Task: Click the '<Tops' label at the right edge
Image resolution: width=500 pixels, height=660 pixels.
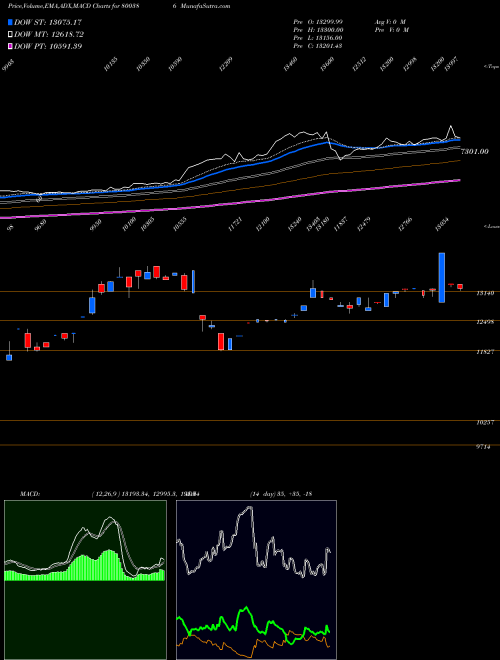Action: click(x=491, y=67)
